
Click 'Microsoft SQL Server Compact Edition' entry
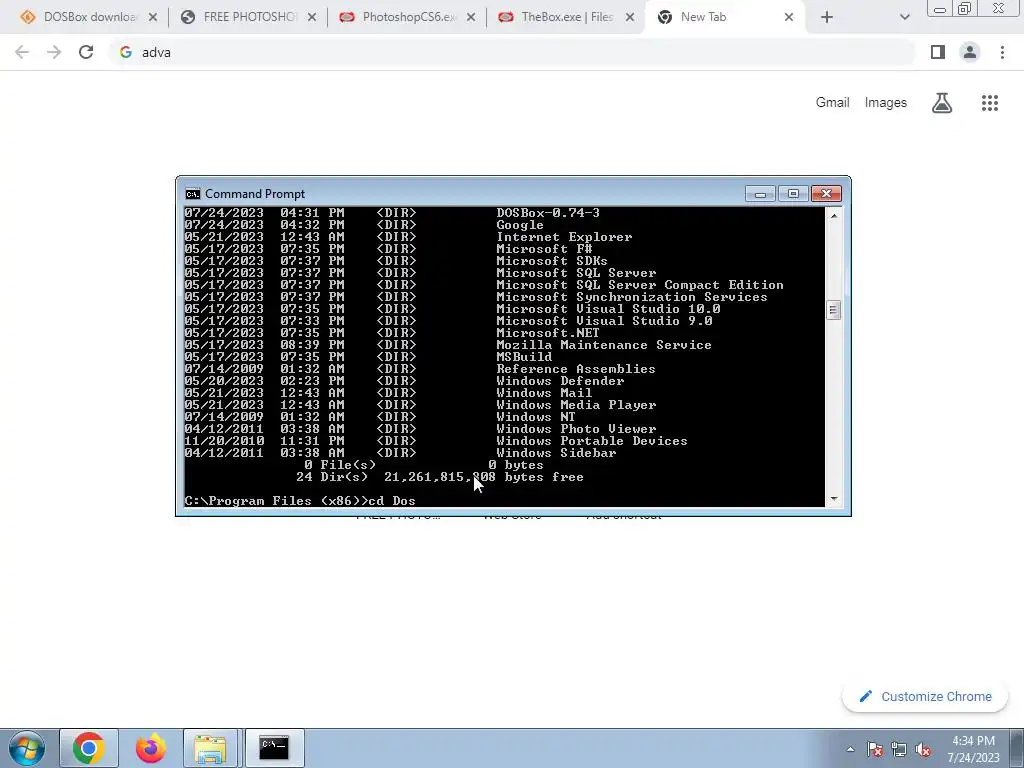point(640,285)
